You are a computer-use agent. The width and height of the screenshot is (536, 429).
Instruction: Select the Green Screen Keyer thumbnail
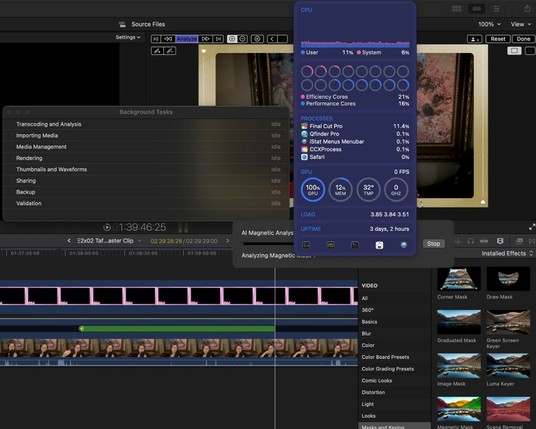pos(508,322)
